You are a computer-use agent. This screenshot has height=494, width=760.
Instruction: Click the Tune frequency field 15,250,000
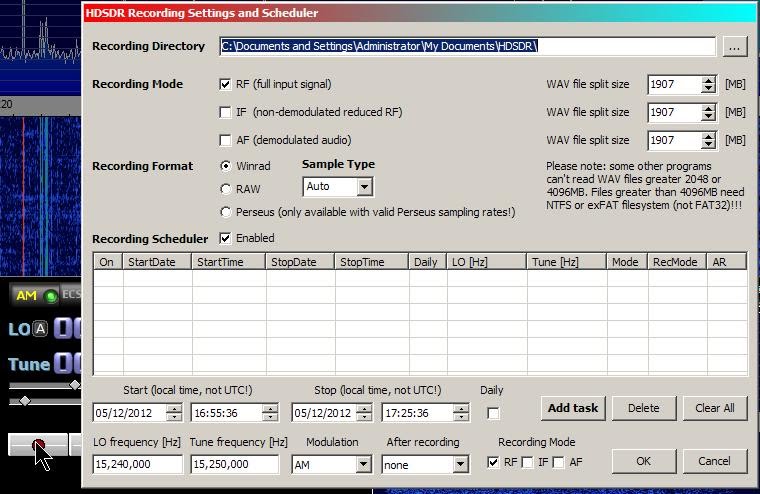click(x=235, y=464)
